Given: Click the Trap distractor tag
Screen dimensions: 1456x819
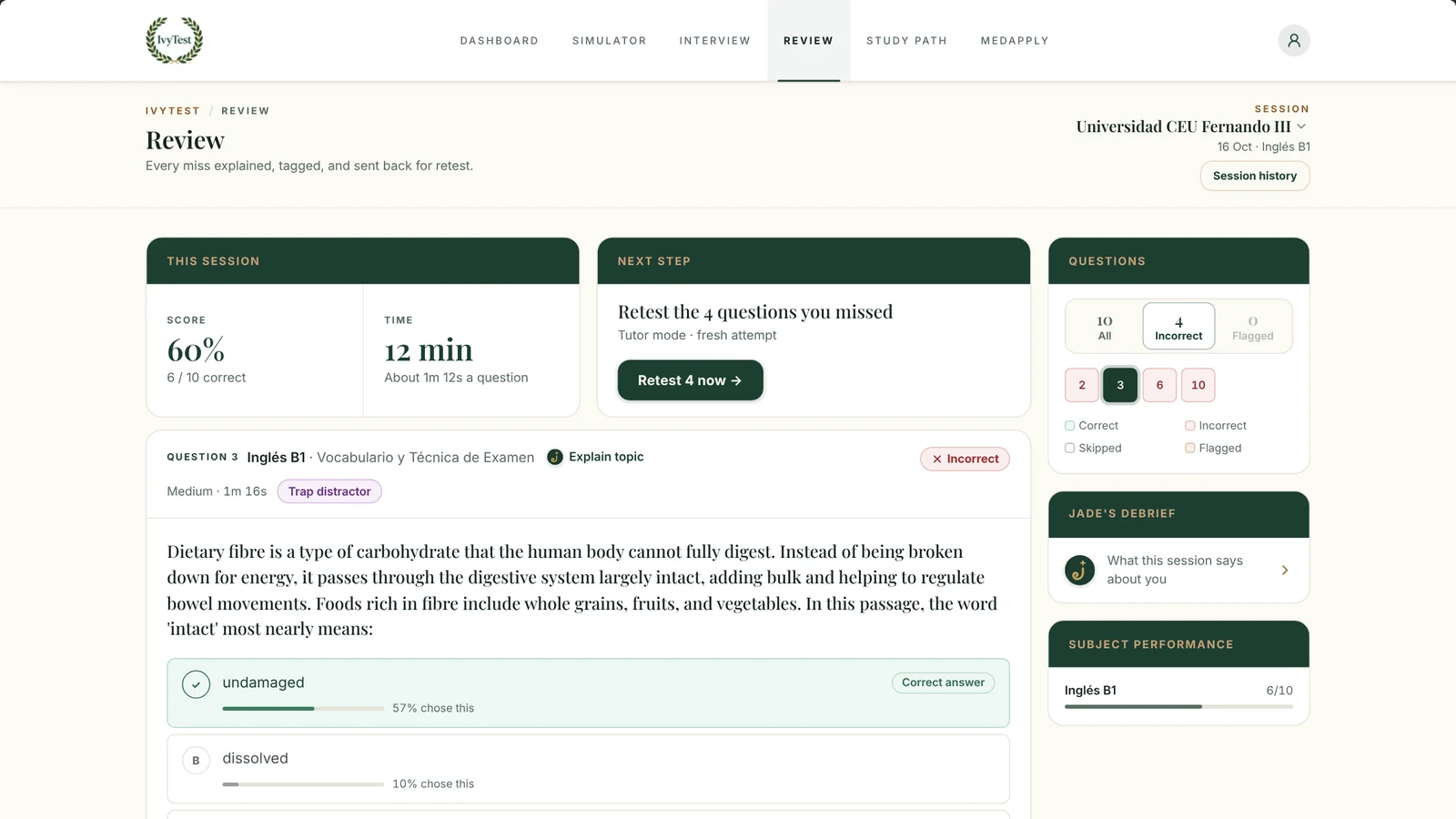Looking at the screenshot, I should point(329,491).
